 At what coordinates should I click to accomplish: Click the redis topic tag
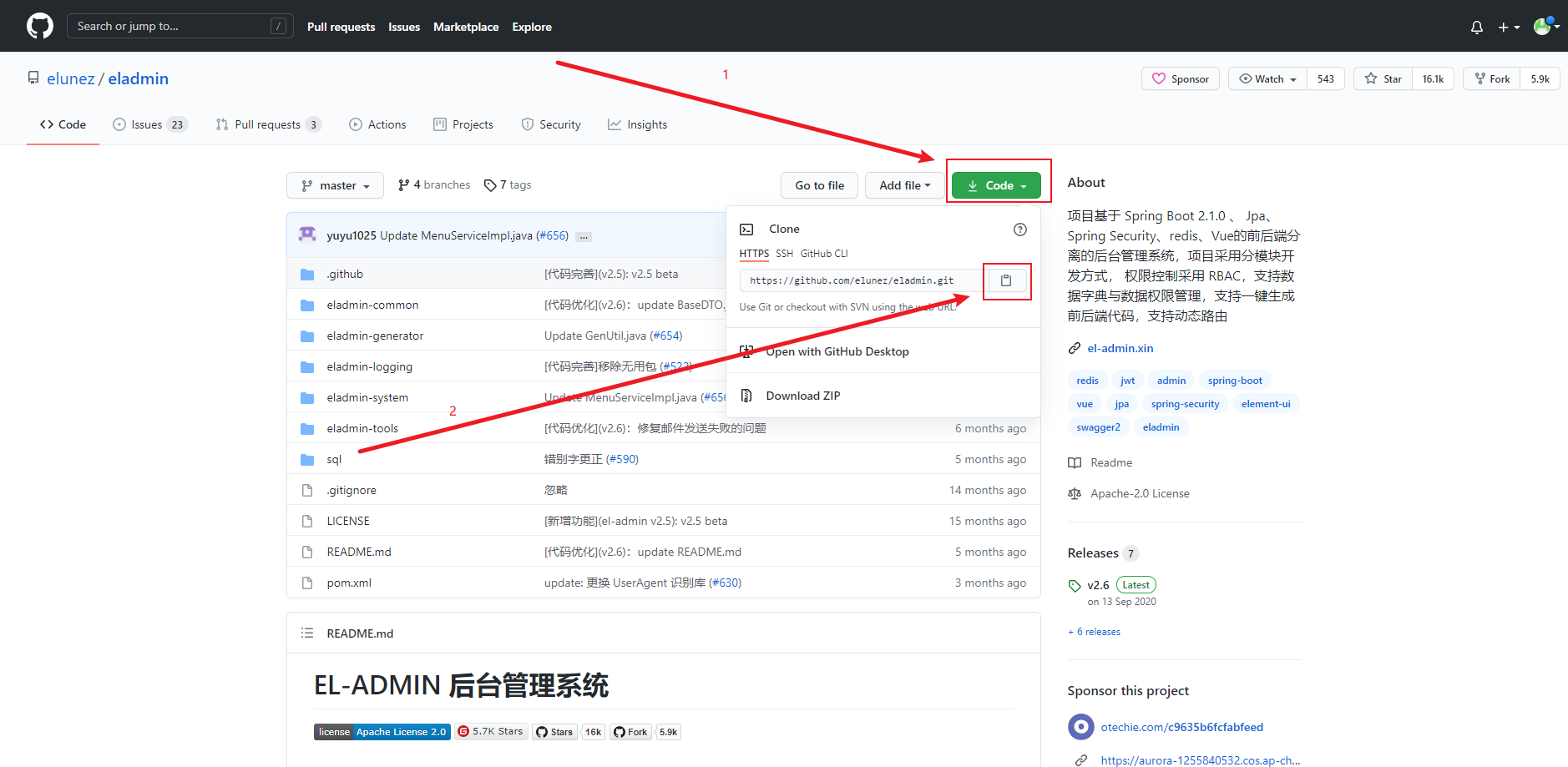pos(1087,381)
